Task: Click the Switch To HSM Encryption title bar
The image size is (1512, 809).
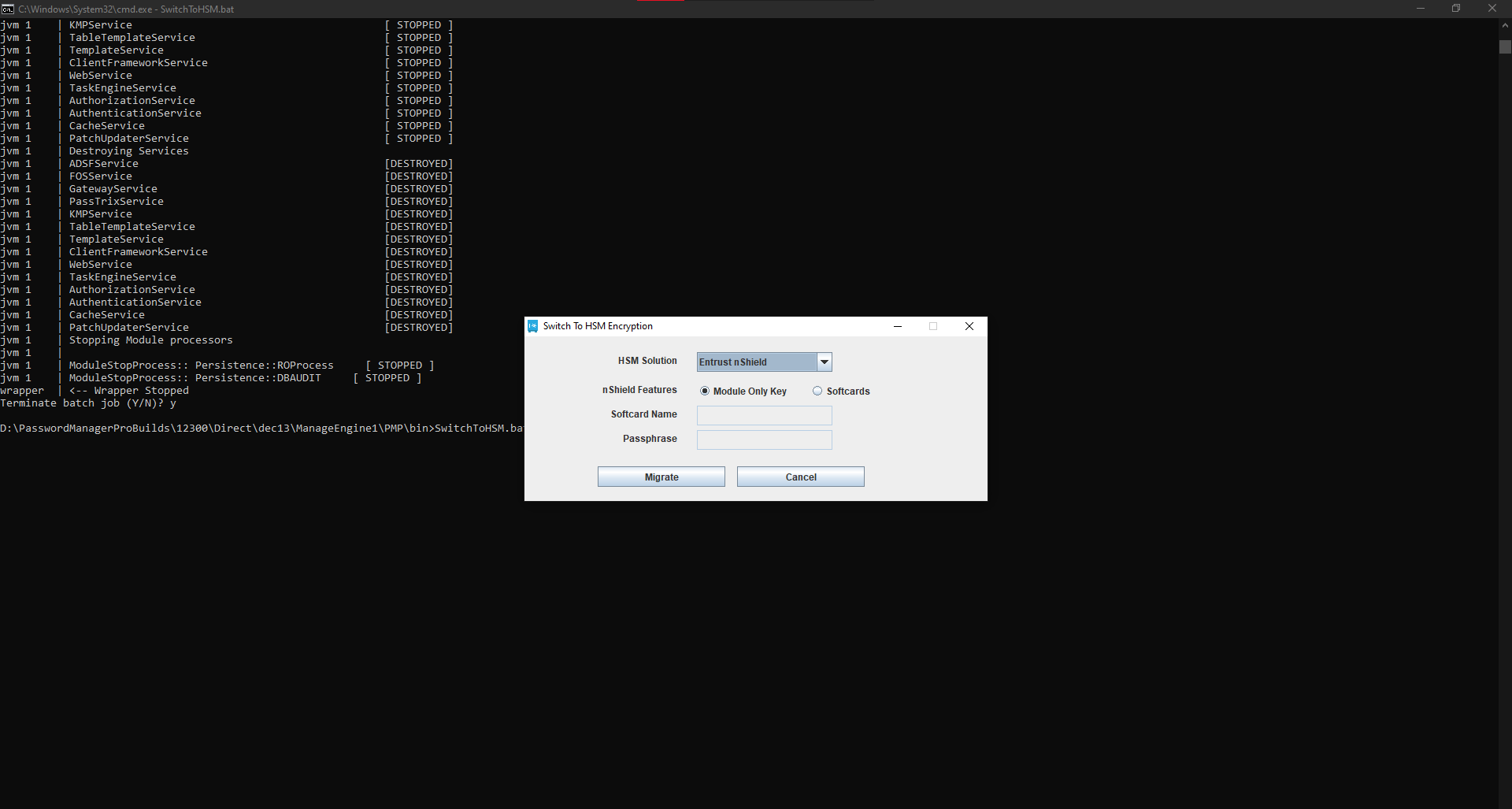Action: (748, 326)
